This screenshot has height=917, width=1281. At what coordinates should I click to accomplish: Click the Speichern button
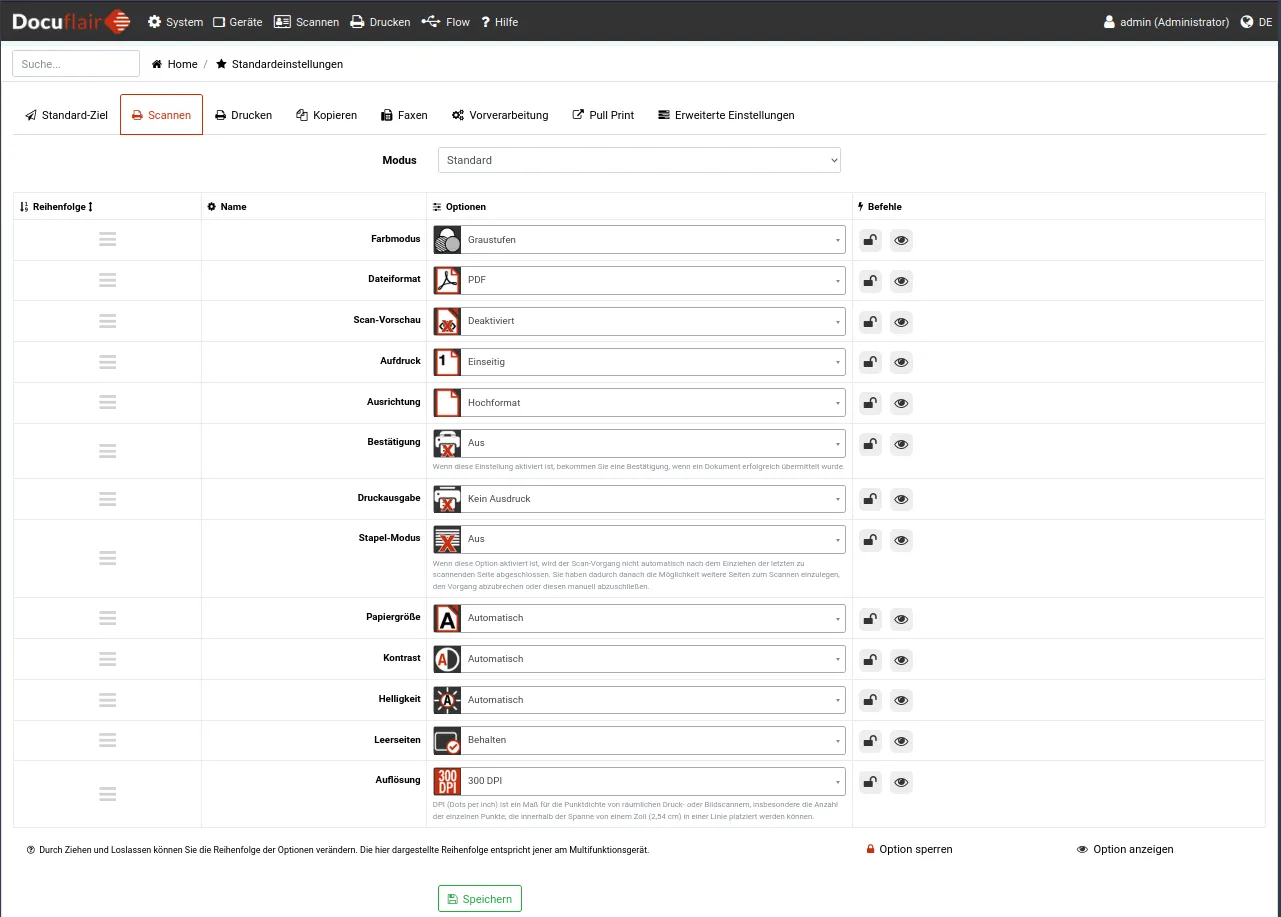click(x=479, y=899)
